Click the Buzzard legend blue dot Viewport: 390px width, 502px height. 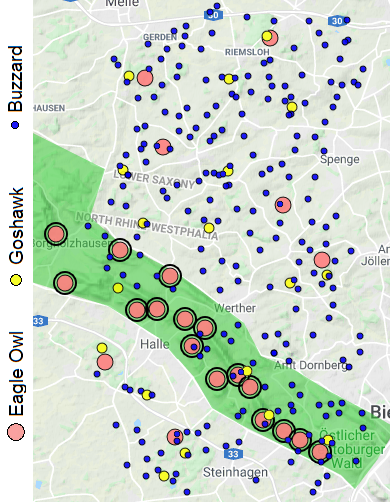(x=15, y=125)
